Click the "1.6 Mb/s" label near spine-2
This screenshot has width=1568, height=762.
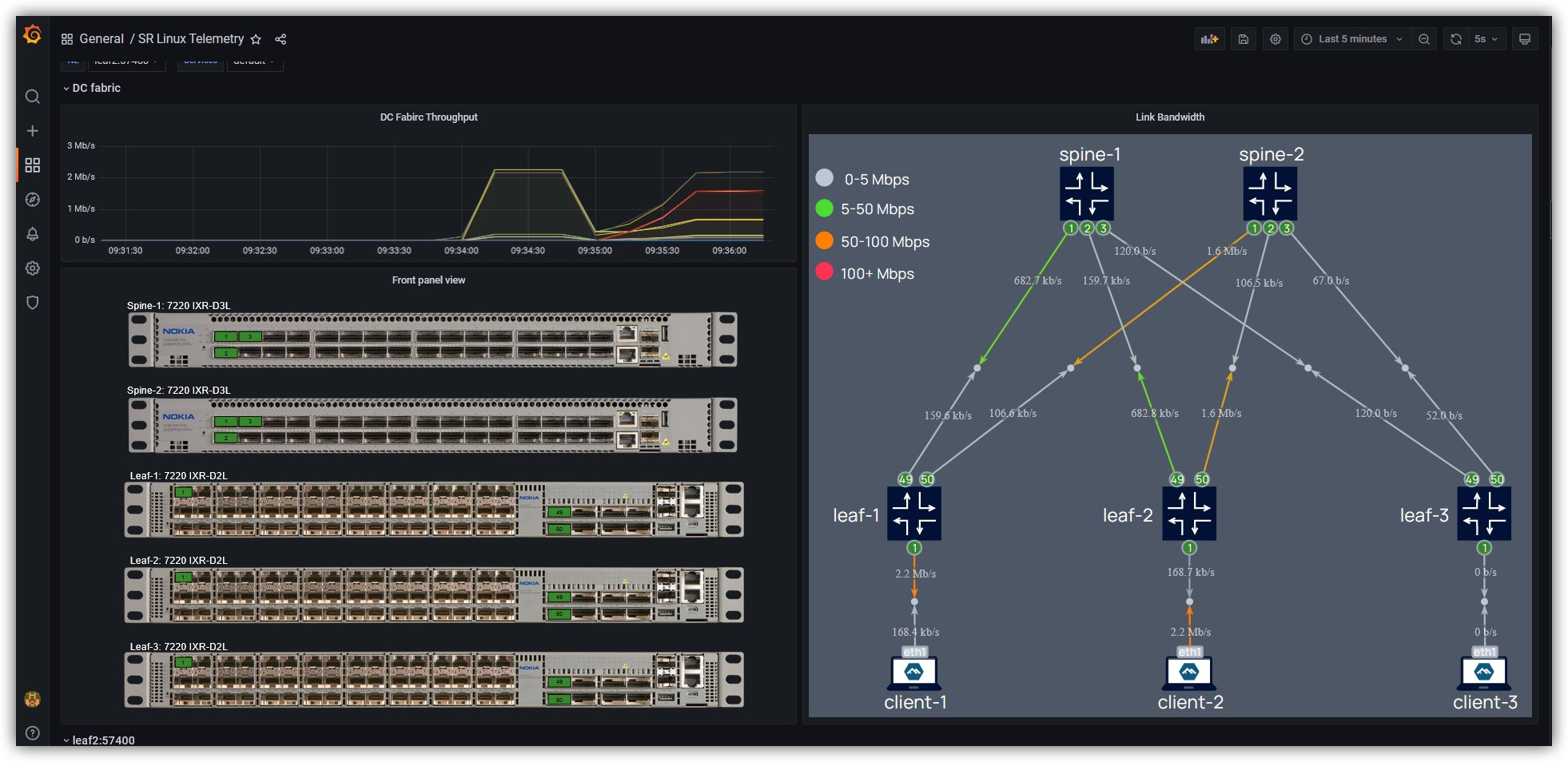coord(1227,252)
